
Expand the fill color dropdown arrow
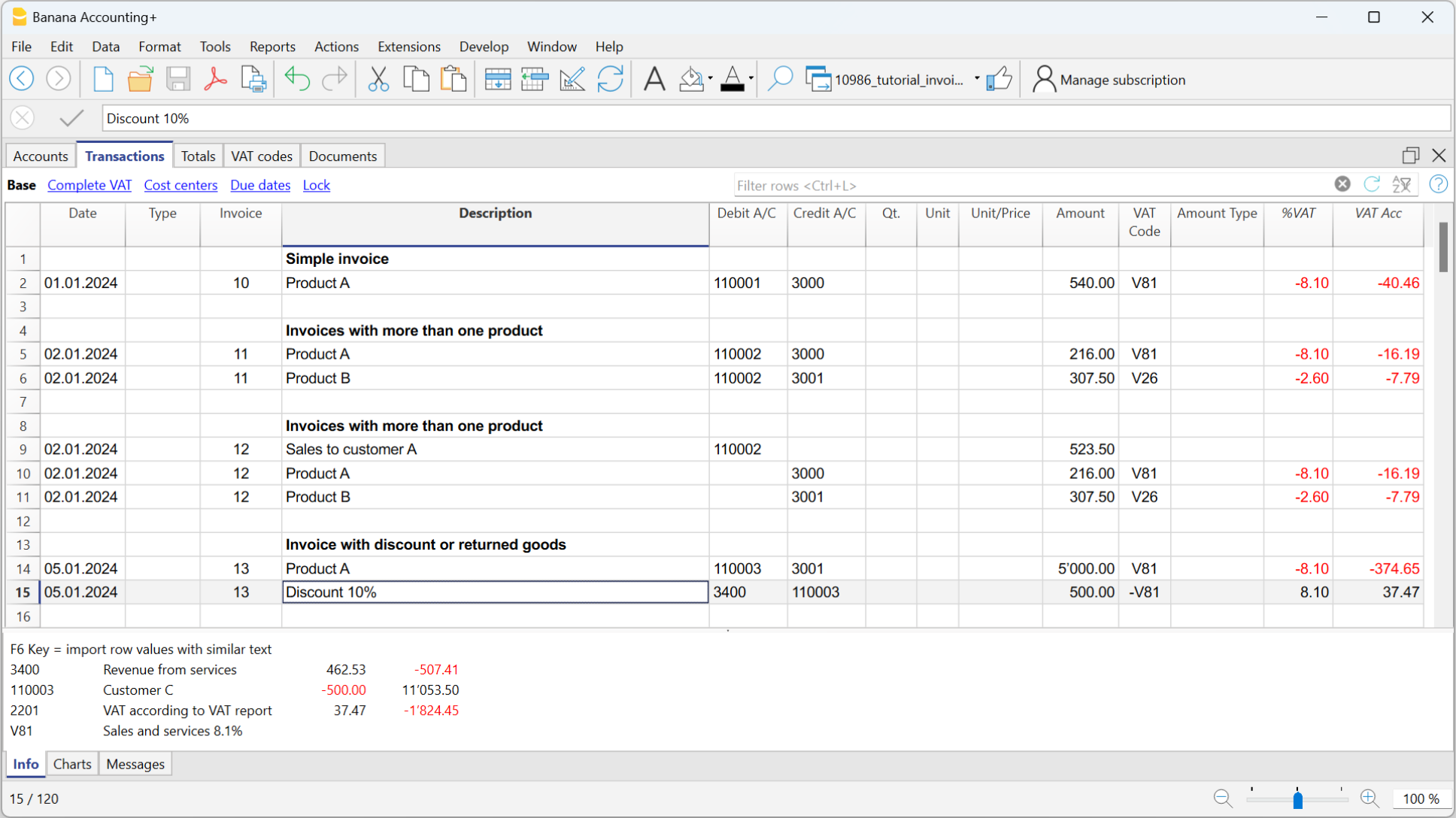(x=710, y=78)
